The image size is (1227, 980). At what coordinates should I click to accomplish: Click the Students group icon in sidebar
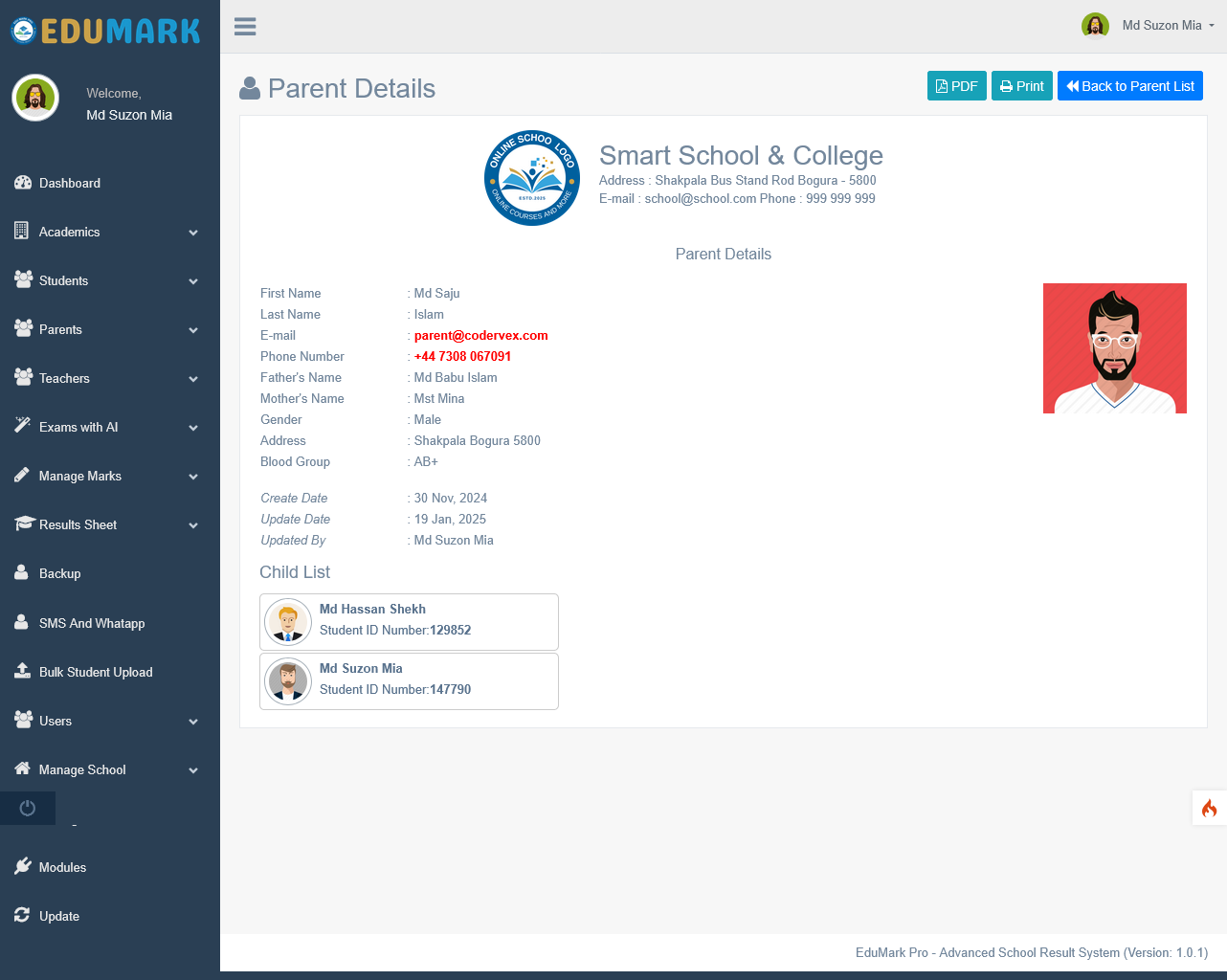point(21,280)
